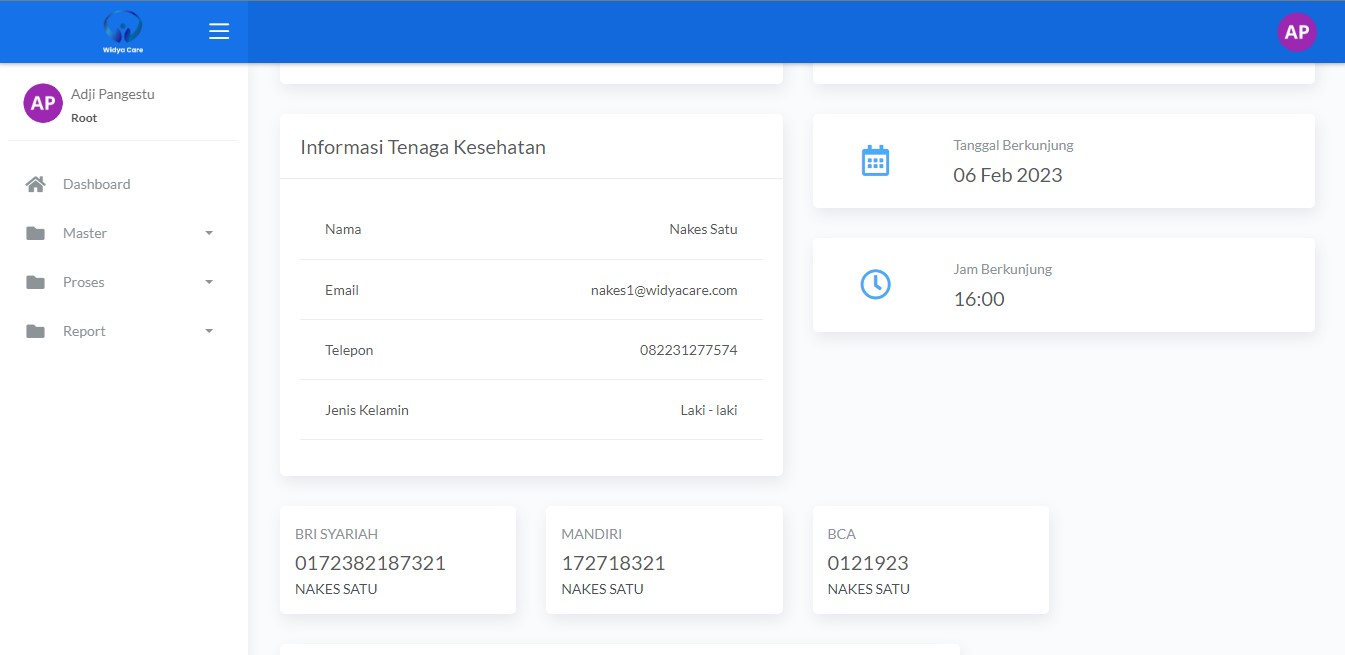Click the Proses folder icon
The height and width of the screenshot is (655, 1345).
(36, 282)
